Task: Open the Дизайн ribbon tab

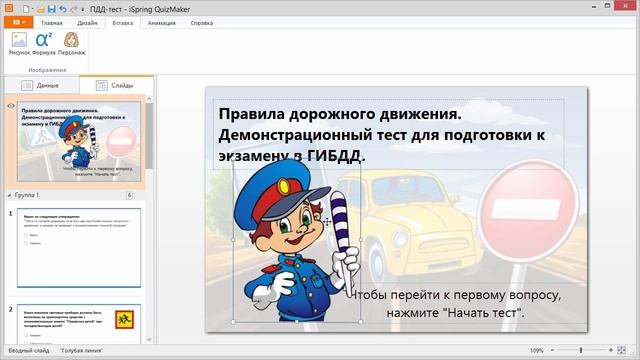Action: [87, 23]
